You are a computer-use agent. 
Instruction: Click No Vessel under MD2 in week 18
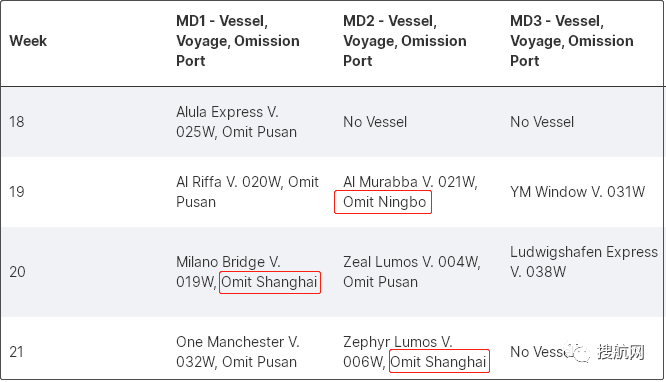(x=375, y=122)
